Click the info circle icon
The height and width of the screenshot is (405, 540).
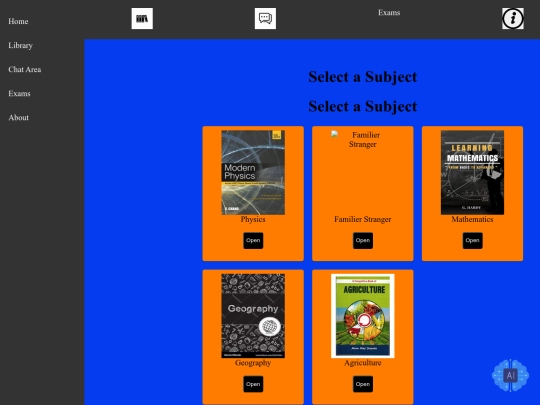click(513, 19)
